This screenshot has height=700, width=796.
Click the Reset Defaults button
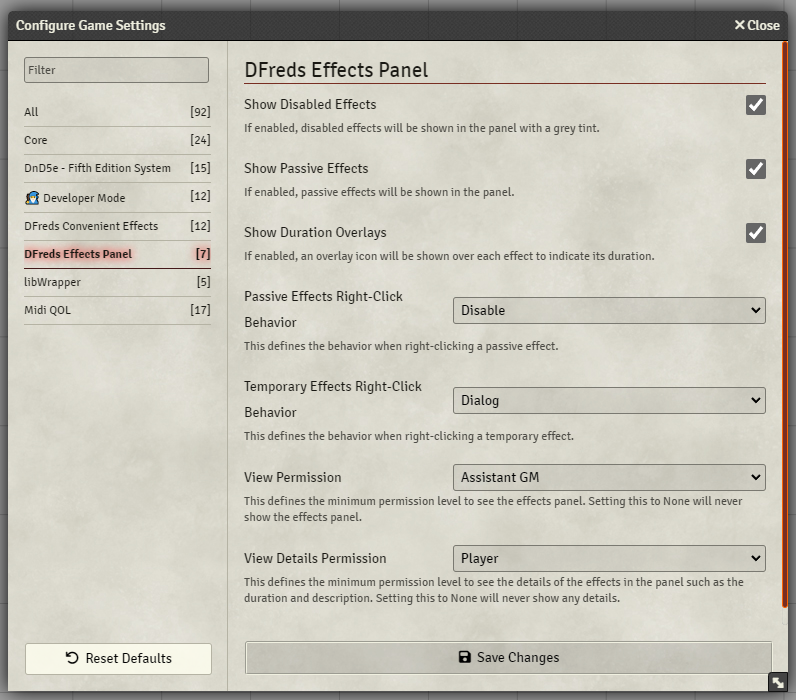[x=118, y=658]
